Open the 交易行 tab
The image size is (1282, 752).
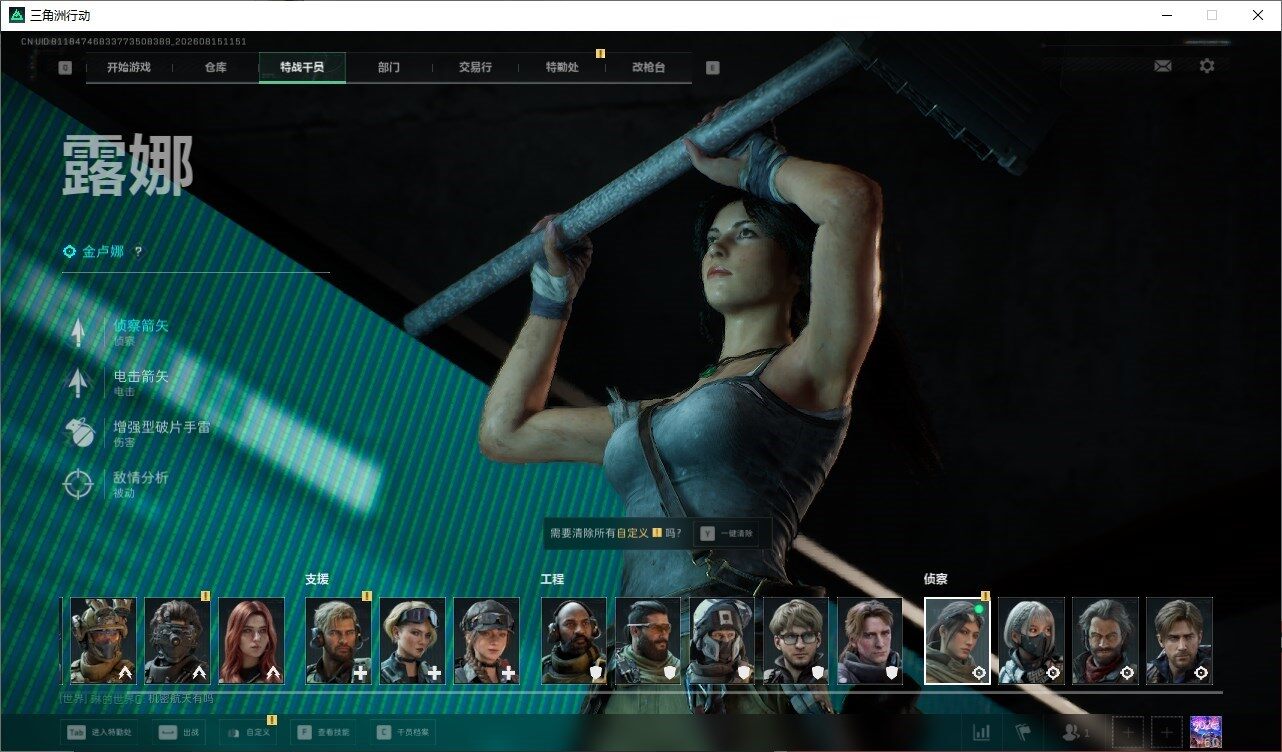point(475,68)
